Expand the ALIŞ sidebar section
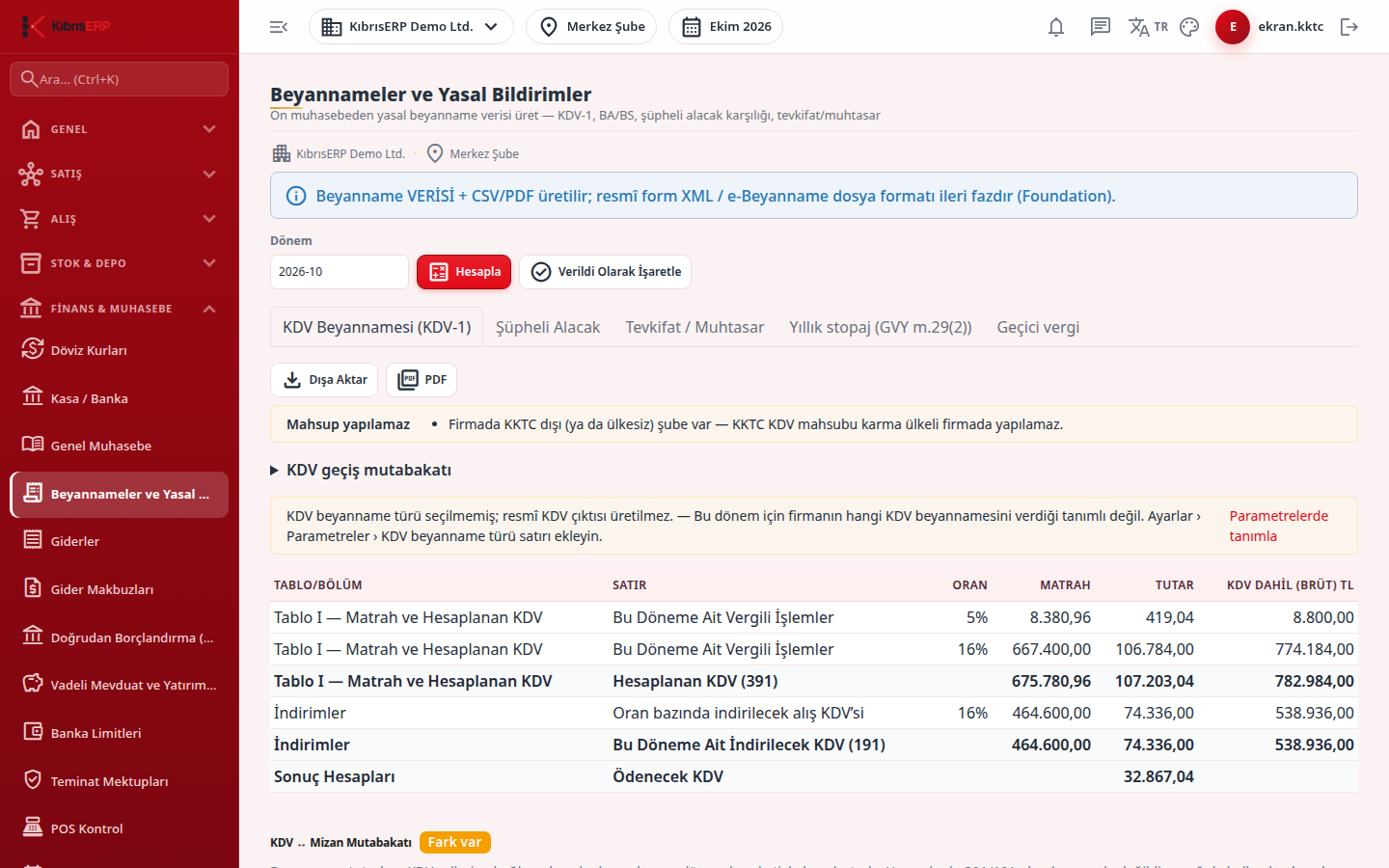Image resolution: width=1389 pixels, height=868 pixels. 120,219
